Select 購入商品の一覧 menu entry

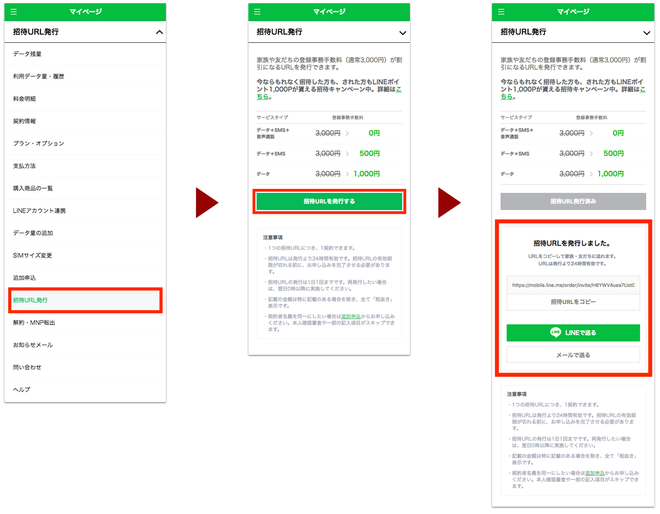[85, 188]
